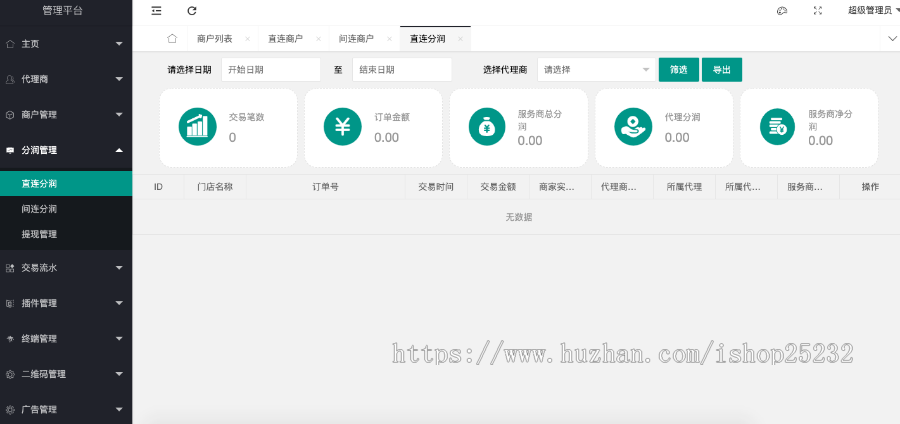The width and height of the screenshot is (900, 424).
Task: Click the 管理平台 title
Action: [63, 10]
